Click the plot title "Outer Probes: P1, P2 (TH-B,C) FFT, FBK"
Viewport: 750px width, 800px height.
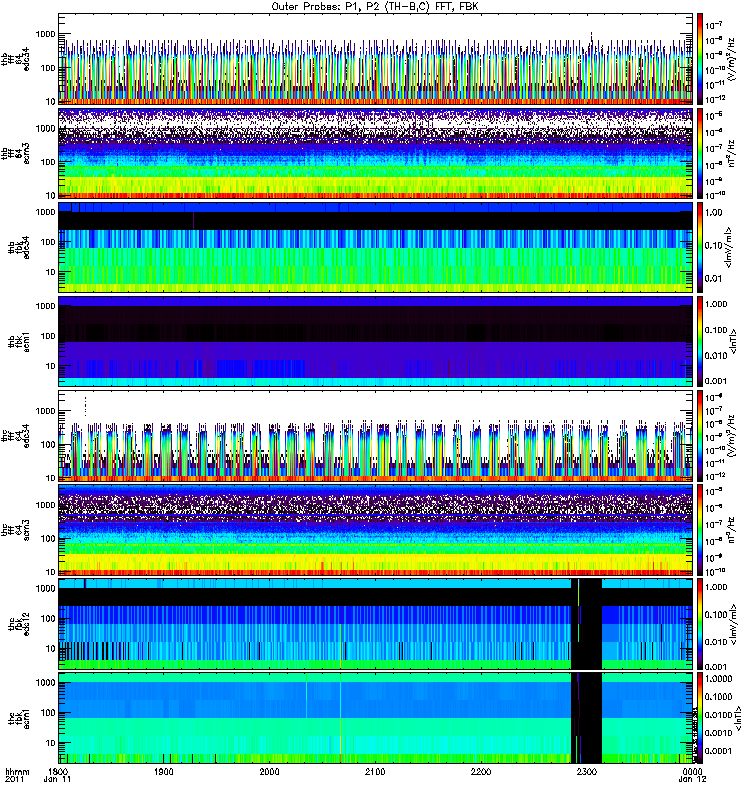coord(375,7)
